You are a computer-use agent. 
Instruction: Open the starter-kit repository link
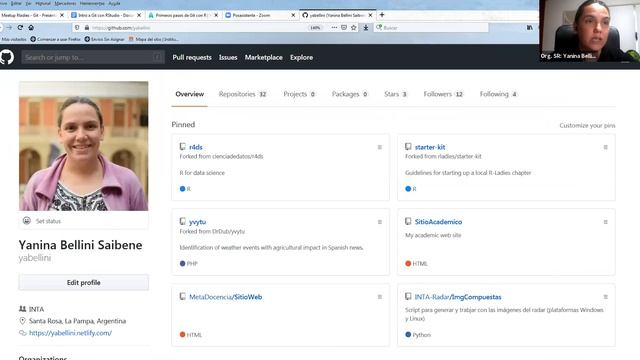(430, 147)
